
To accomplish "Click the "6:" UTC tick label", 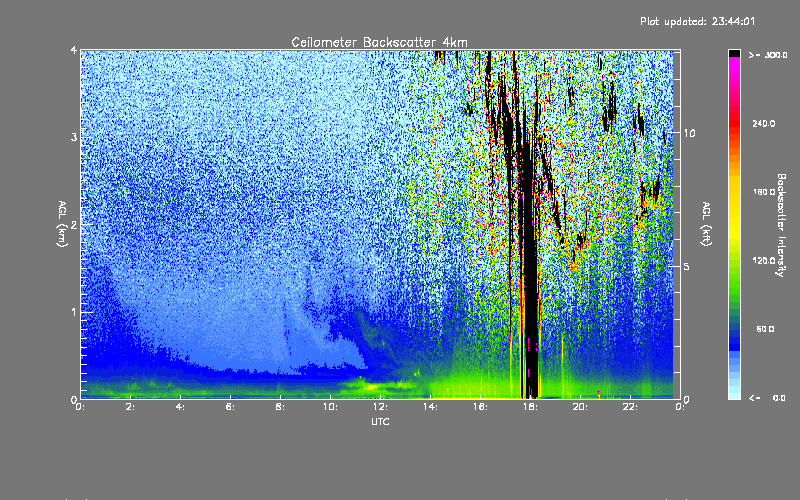I will click(231, 407).
